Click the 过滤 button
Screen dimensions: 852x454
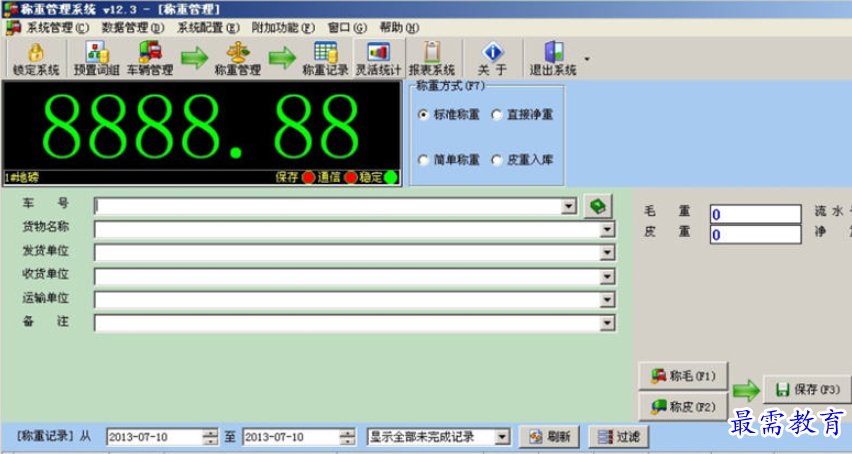click(x=619, y=437)
